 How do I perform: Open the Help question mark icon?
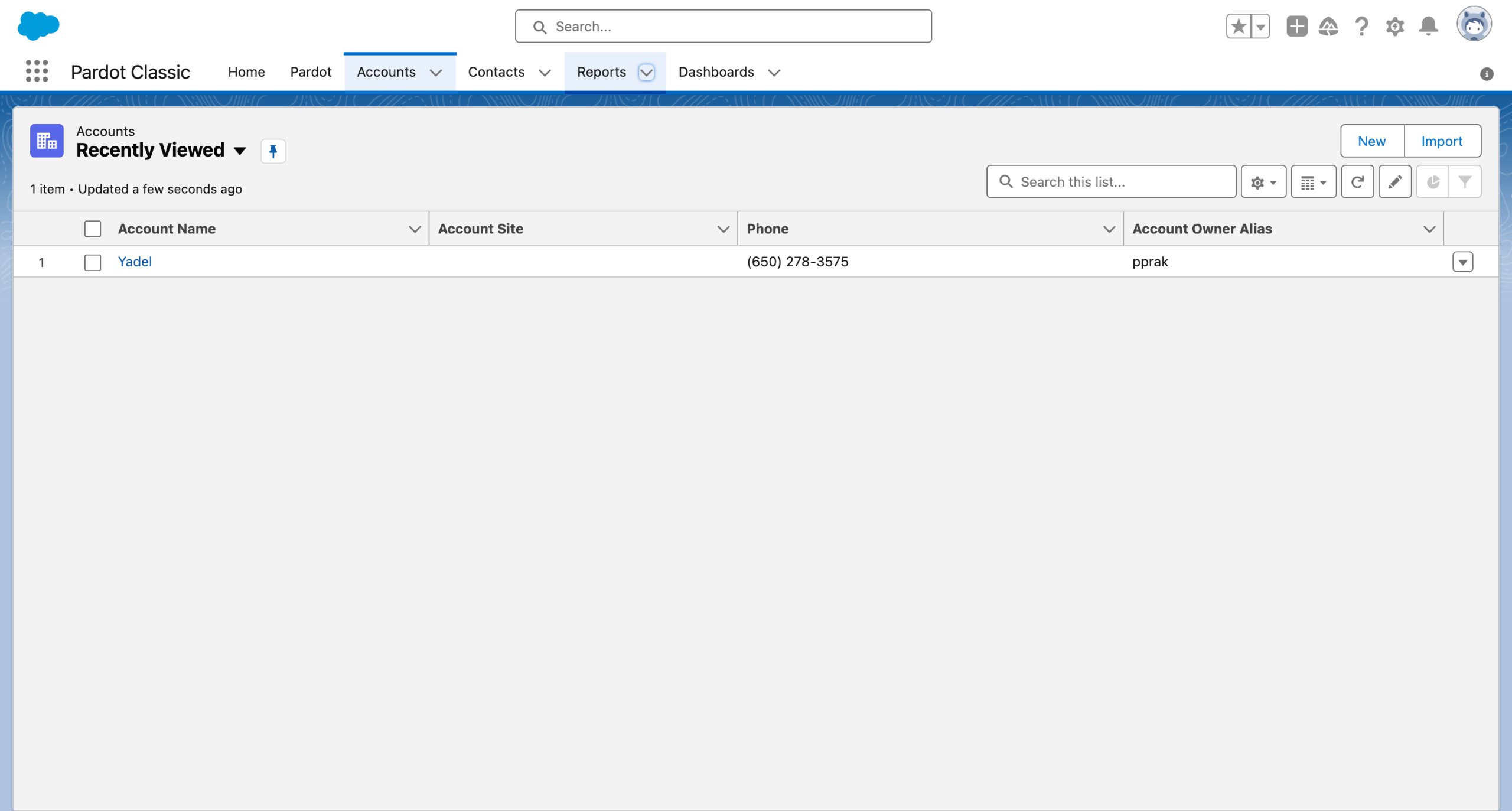tap(1361, 27)
